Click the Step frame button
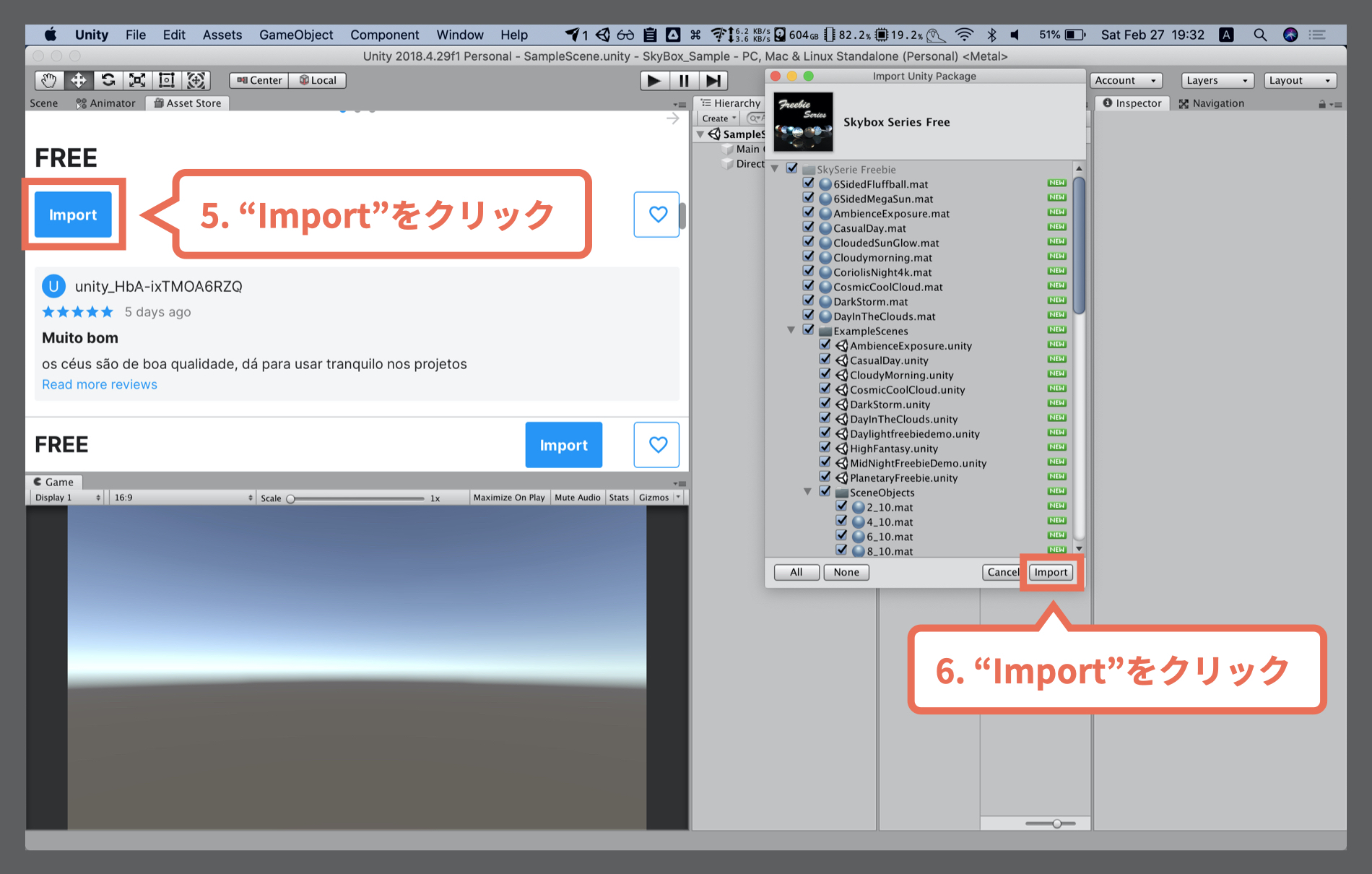 (x=713, y=80)
